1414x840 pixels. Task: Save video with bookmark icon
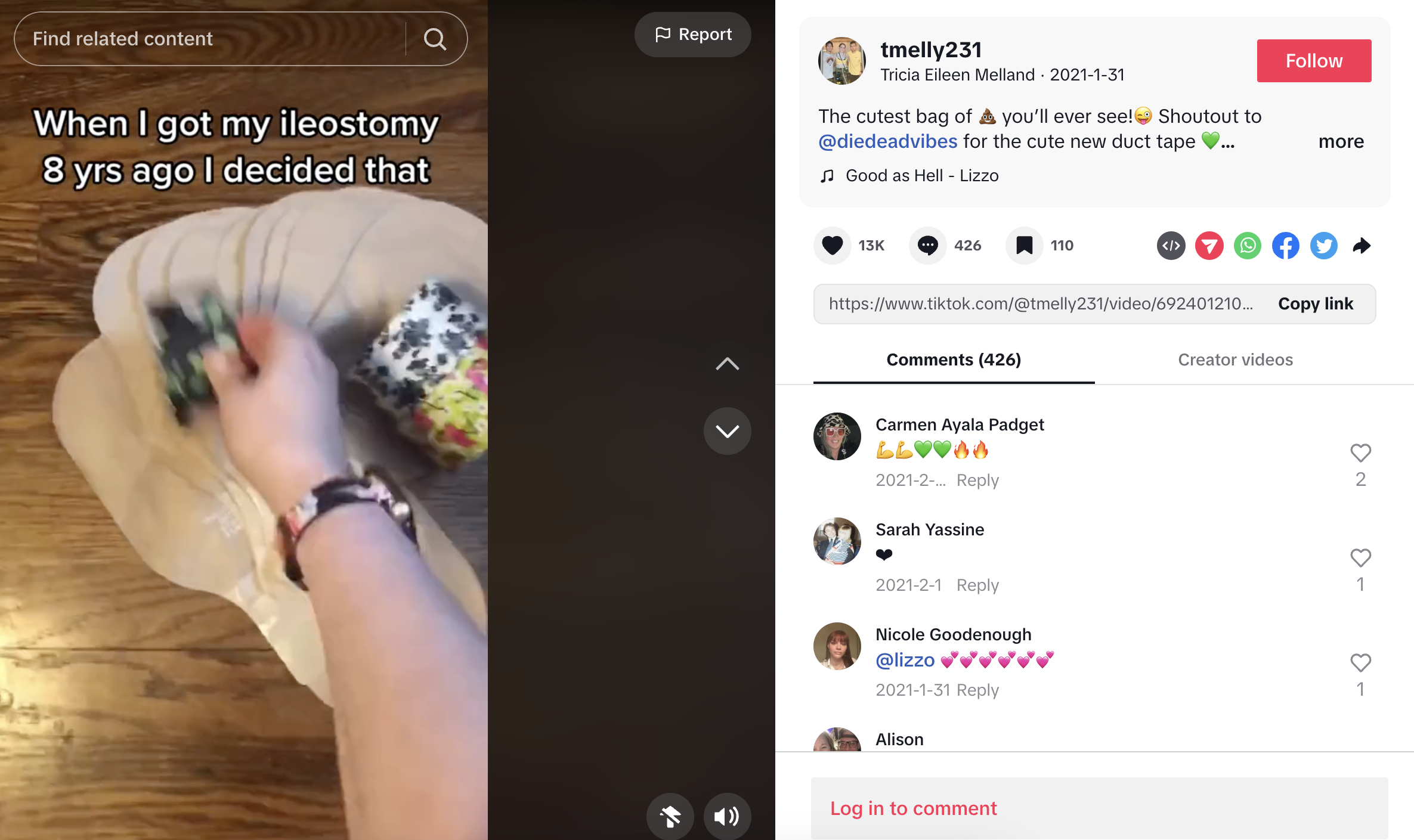pos(1024,246)
